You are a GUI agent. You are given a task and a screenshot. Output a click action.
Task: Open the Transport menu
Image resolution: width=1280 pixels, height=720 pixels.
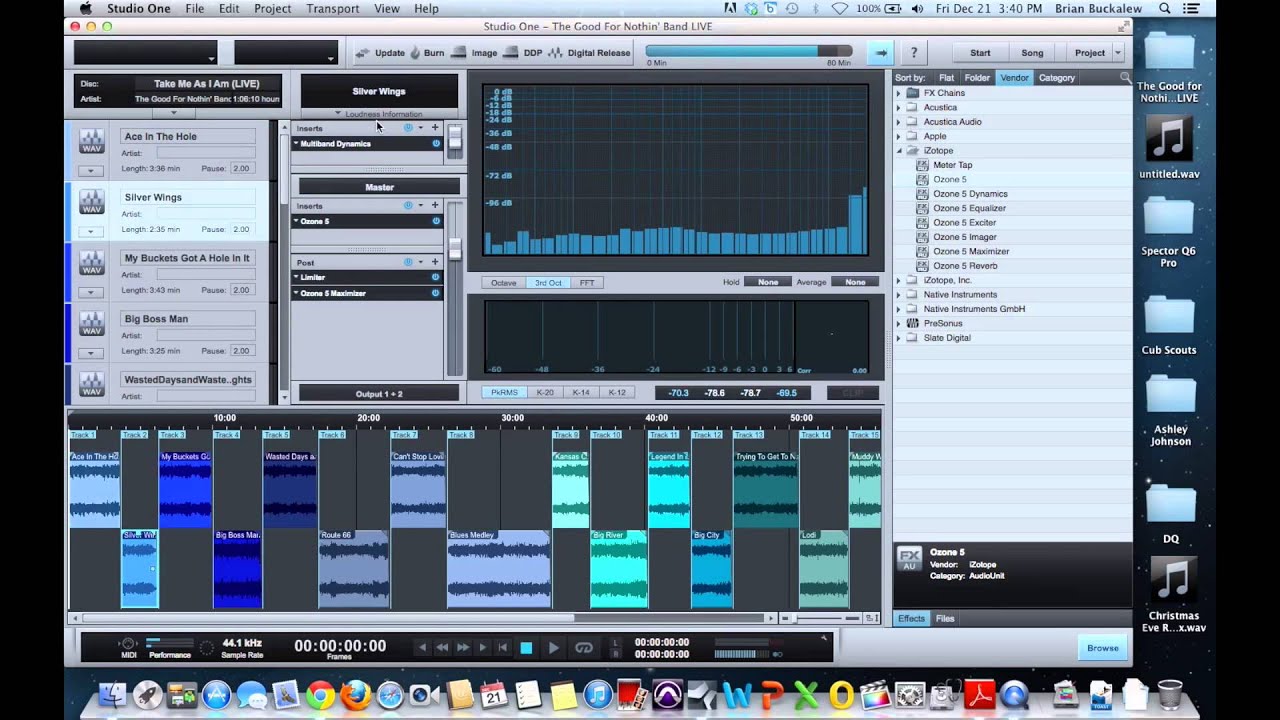point(333,8)
